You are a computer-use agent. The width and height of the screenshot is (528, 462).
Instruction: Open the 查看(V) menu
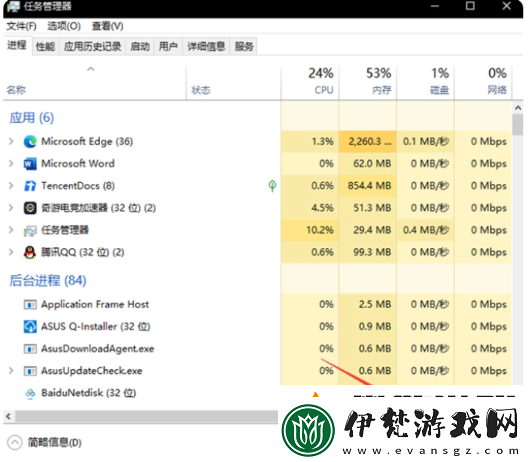pos(107,26)
